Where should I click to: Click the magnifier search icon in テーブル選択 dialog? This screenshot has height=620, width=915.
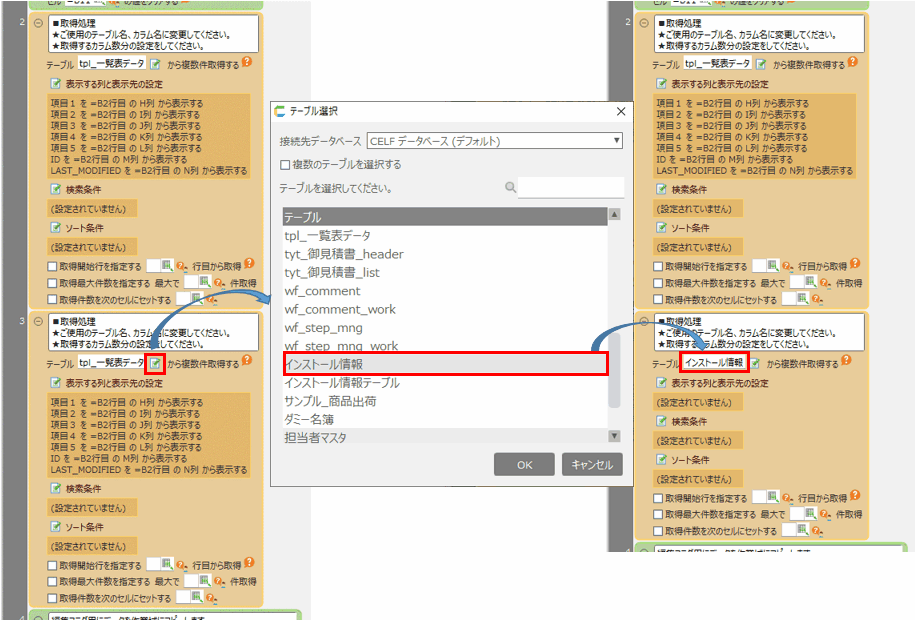click(510, 188)
